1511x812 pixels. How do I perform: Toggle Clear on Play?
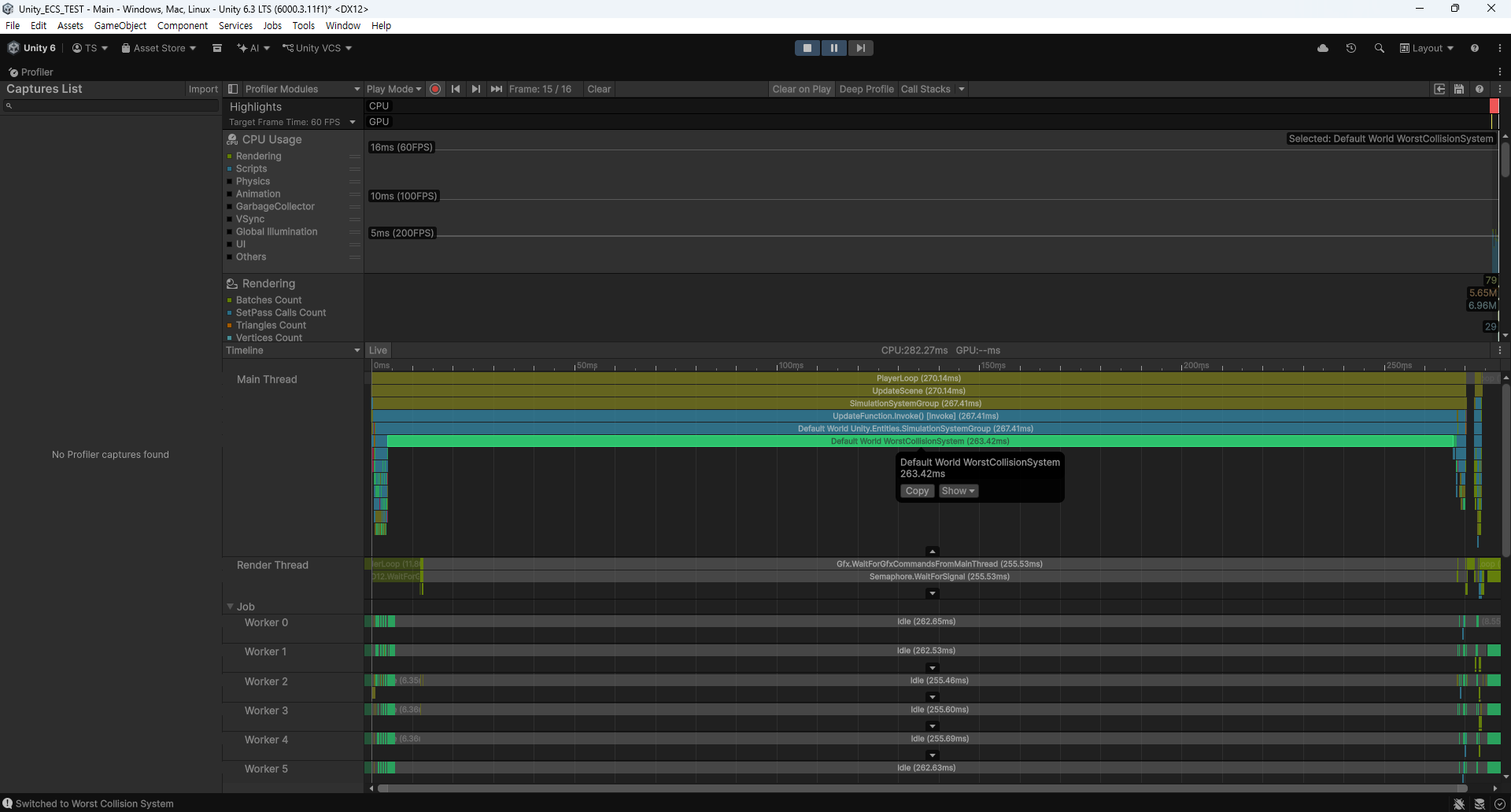(x=801, y=89)
